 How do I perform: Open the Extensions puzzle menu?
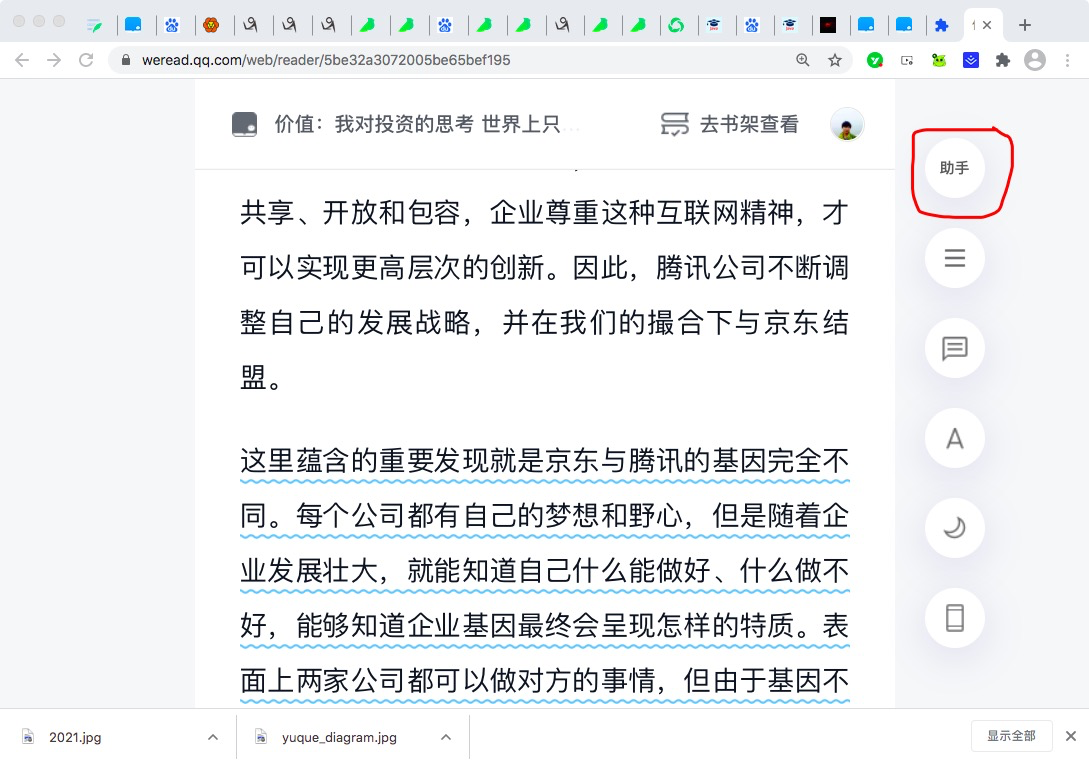coord(1002,60)
